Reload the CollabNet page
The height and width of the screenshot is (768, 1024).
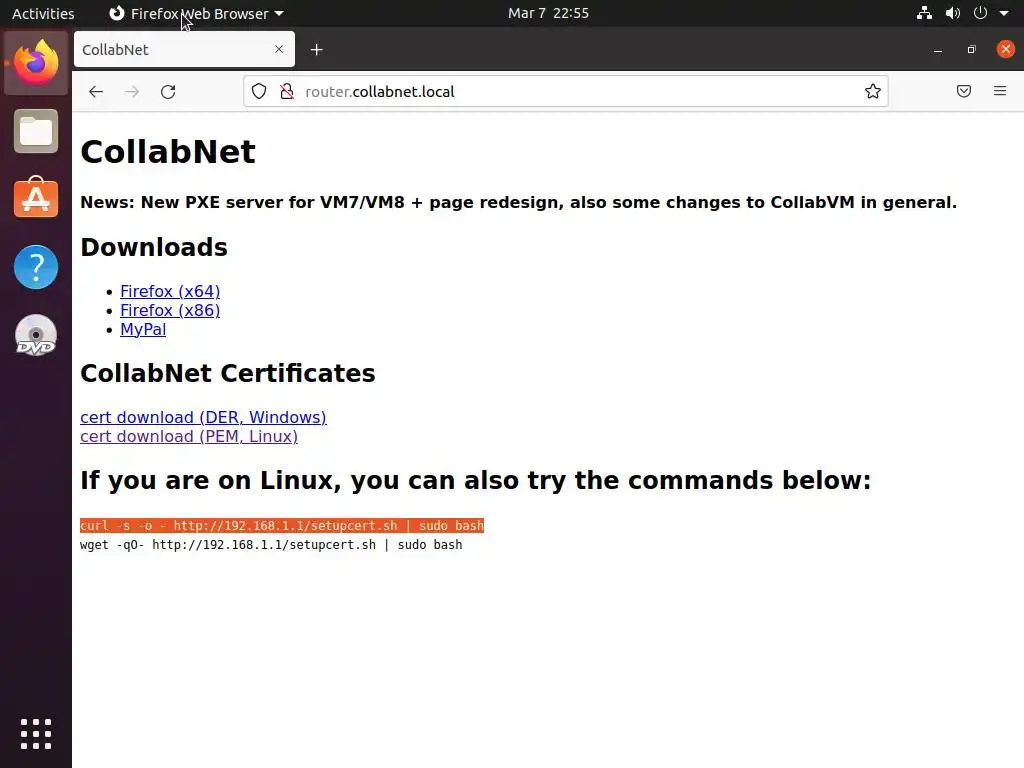coord(168,91)
